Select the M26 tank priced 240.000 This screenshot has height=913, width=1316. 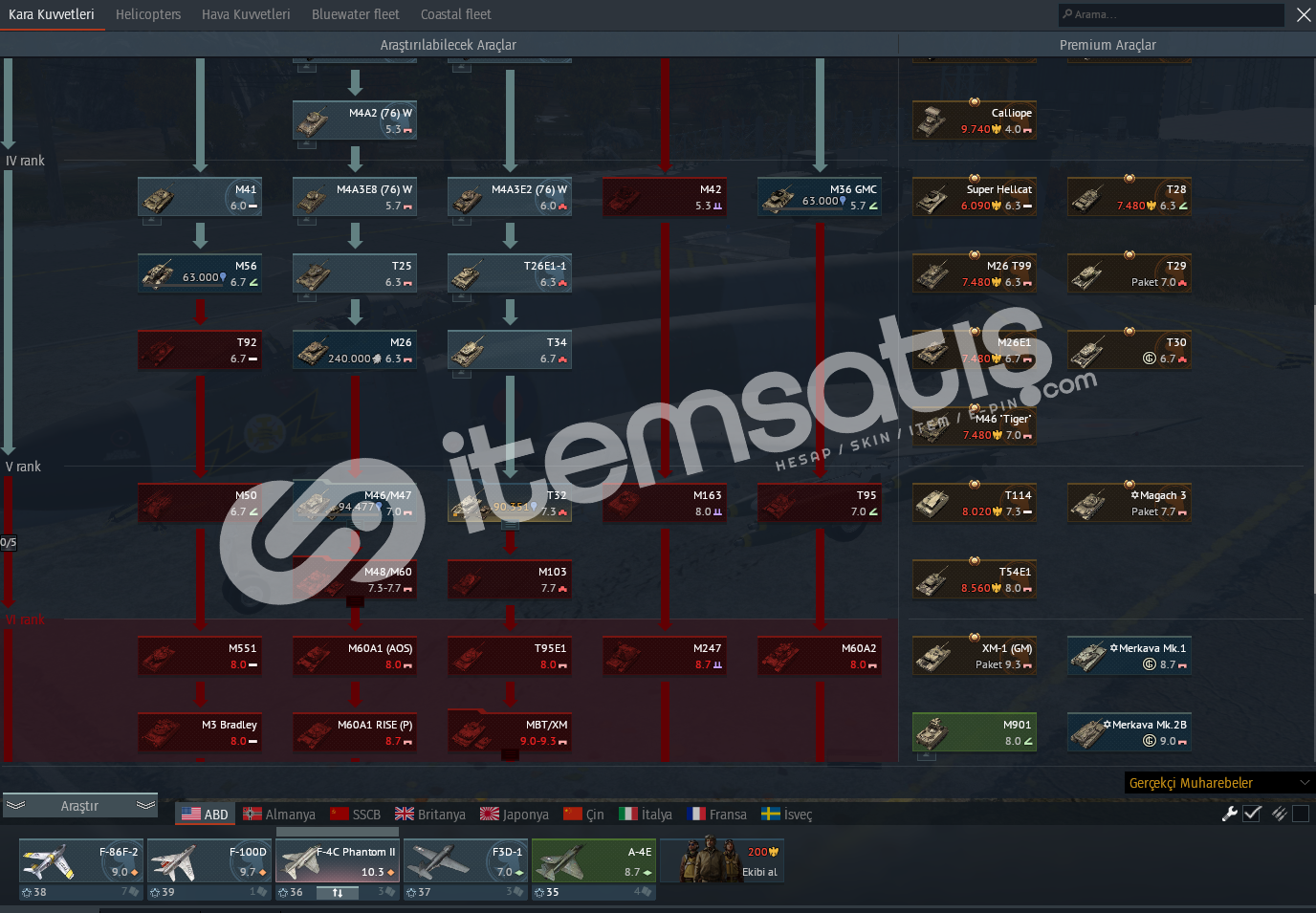point(355,350)
